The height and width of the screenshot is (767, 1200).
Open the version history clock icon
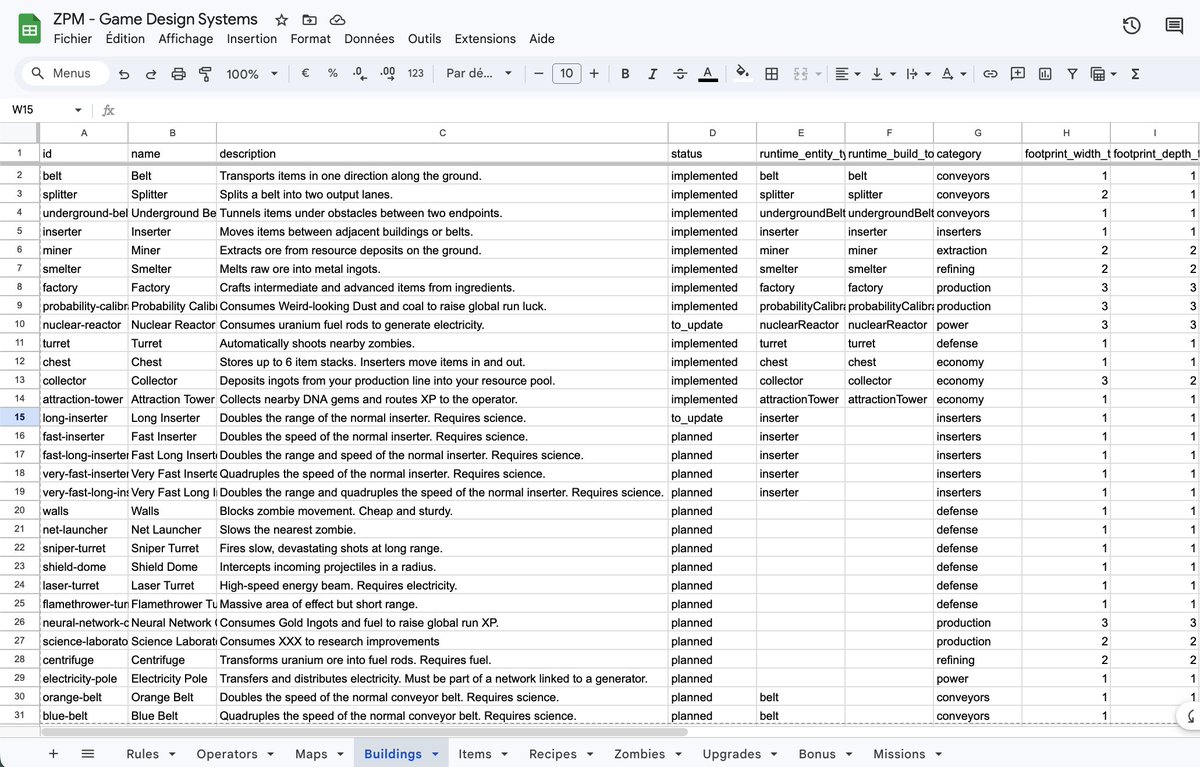click(1131, 26)
